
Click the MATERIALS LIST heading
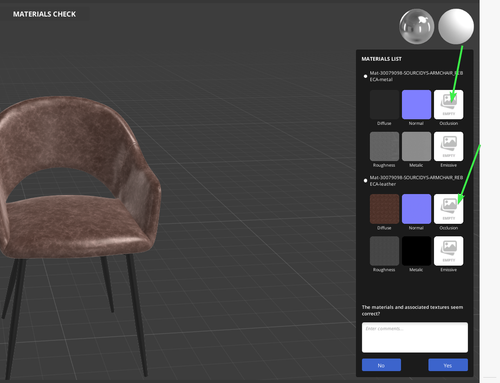381,59
